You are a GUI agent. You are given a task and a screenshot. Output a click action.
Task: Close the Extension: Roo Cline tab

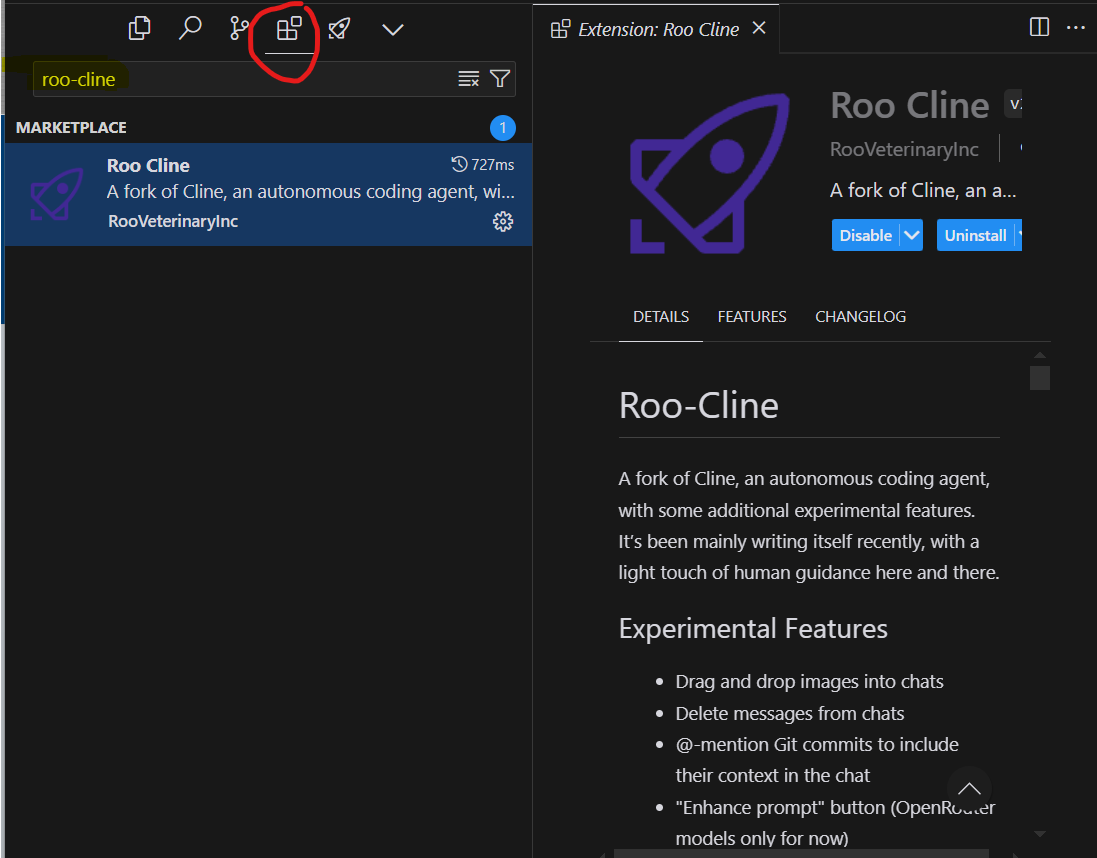(759, 28)
